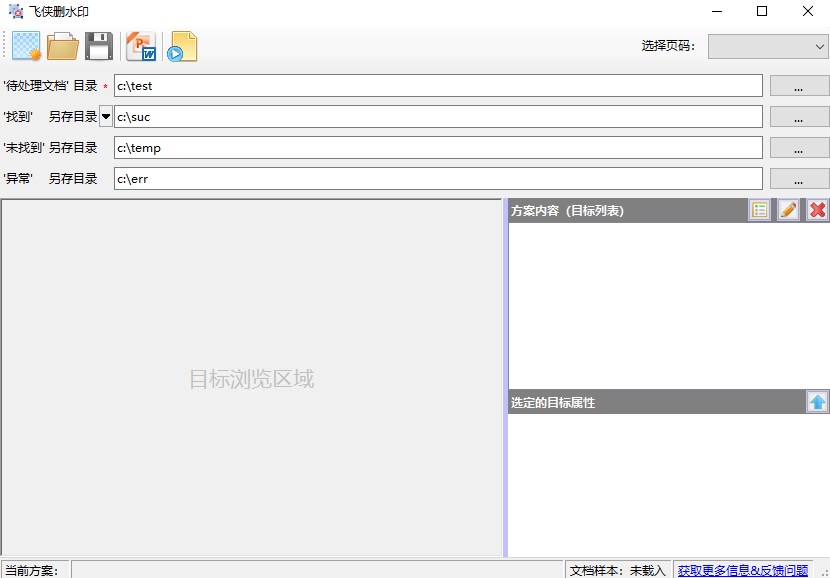Image resolution: width=830 pixels, height=578 pixels.
Task: Click the browse button for c:\suc path
Action: 799,117
